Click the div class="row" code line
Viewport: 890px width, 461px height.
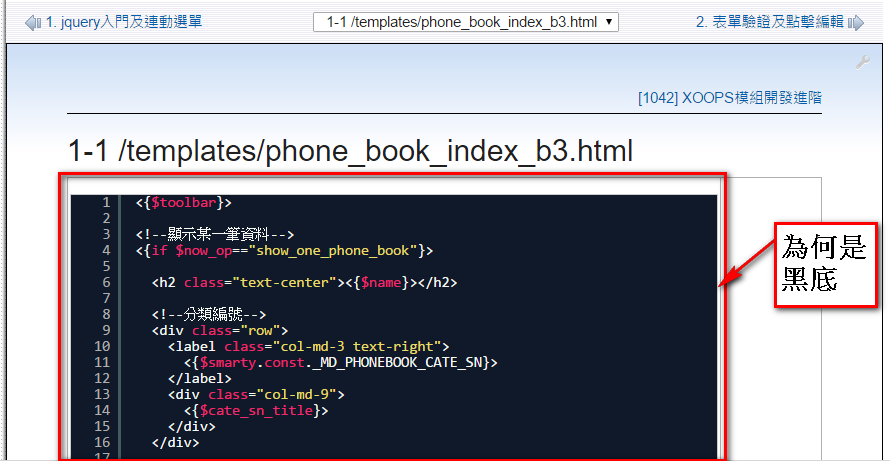220,331
